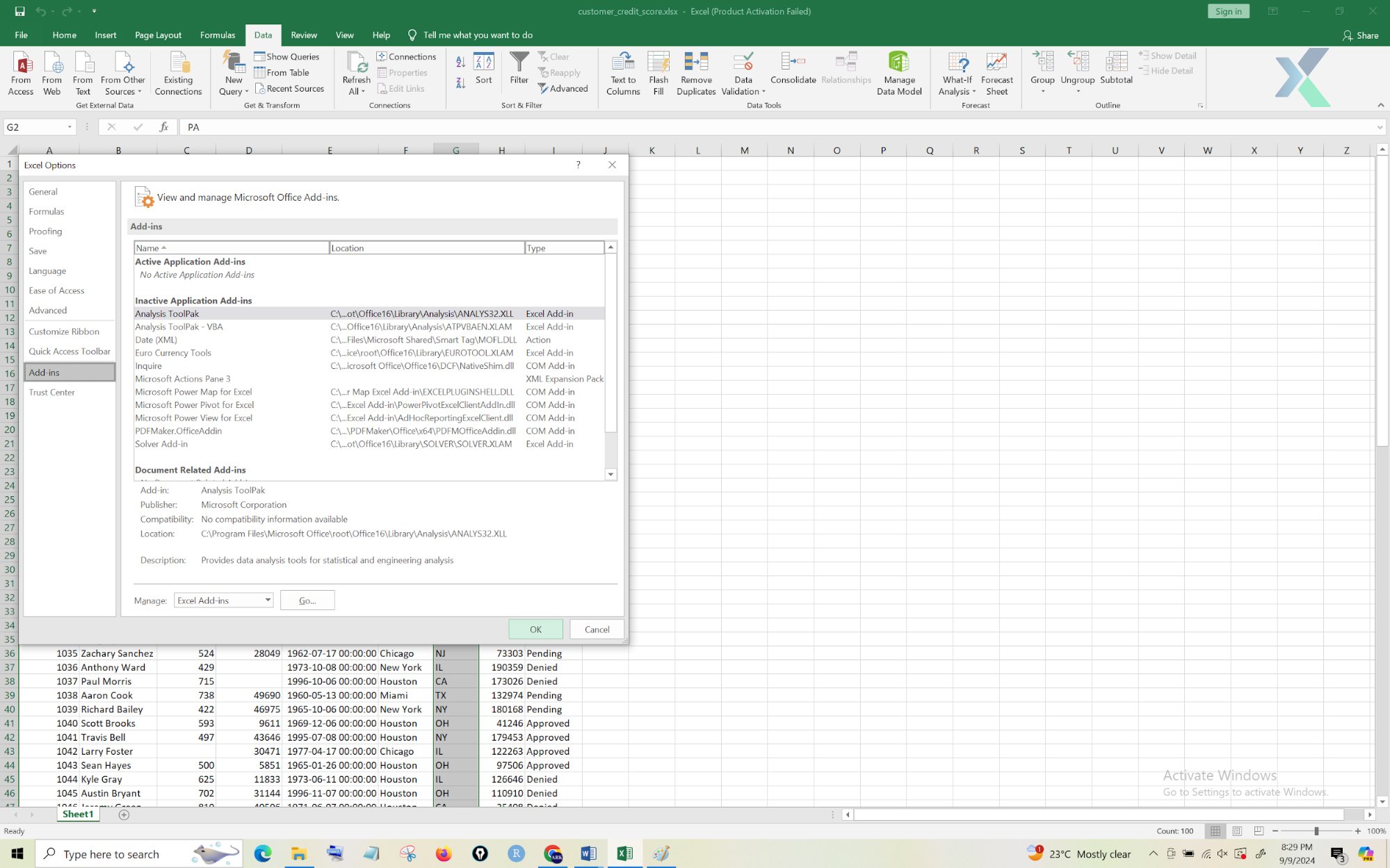Select Solver Add-in in the list
Viewport: 1390px width, 868px height.
pos(369,444)
